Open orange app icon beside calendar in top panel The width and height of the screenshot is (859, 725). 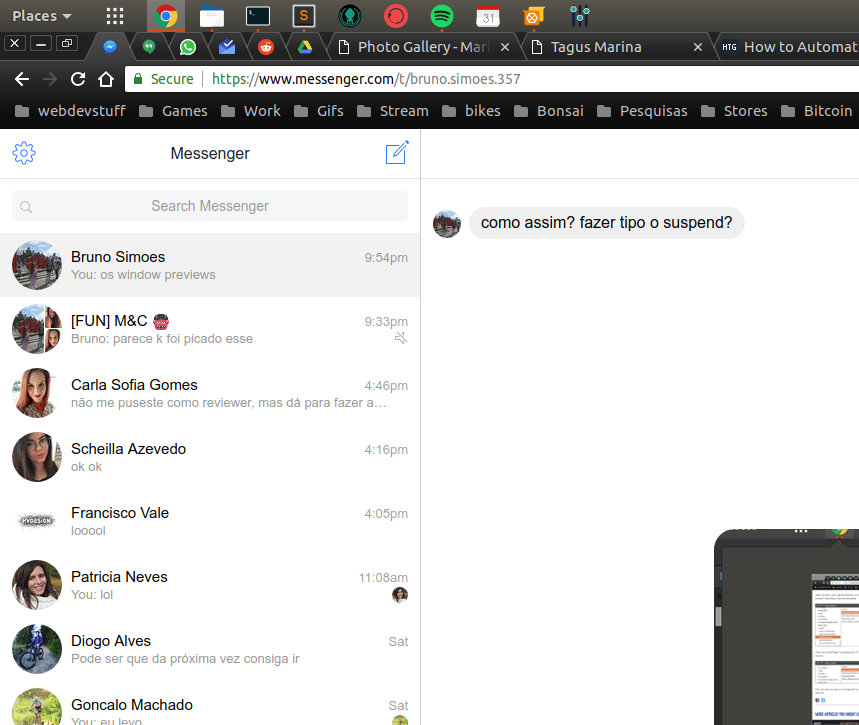click(x=534, y=16)
